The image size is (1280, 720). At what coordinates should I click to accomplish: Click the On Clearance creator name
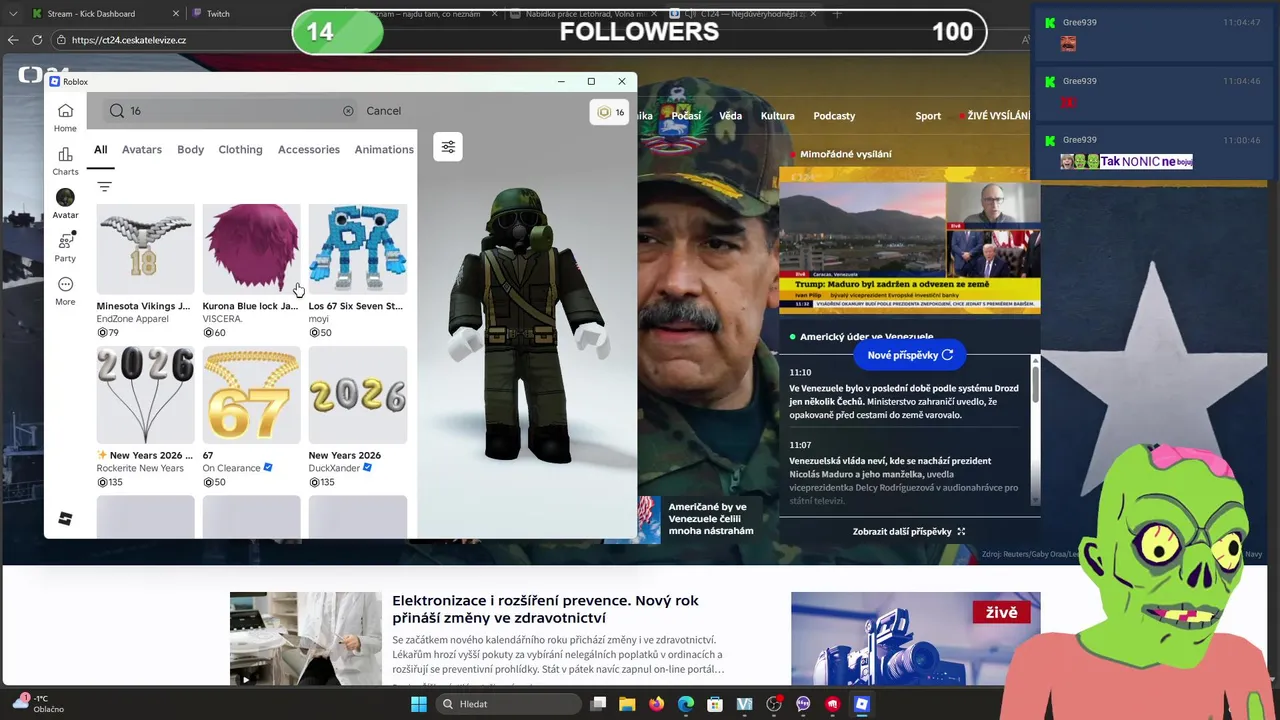(x=231, y=468)
